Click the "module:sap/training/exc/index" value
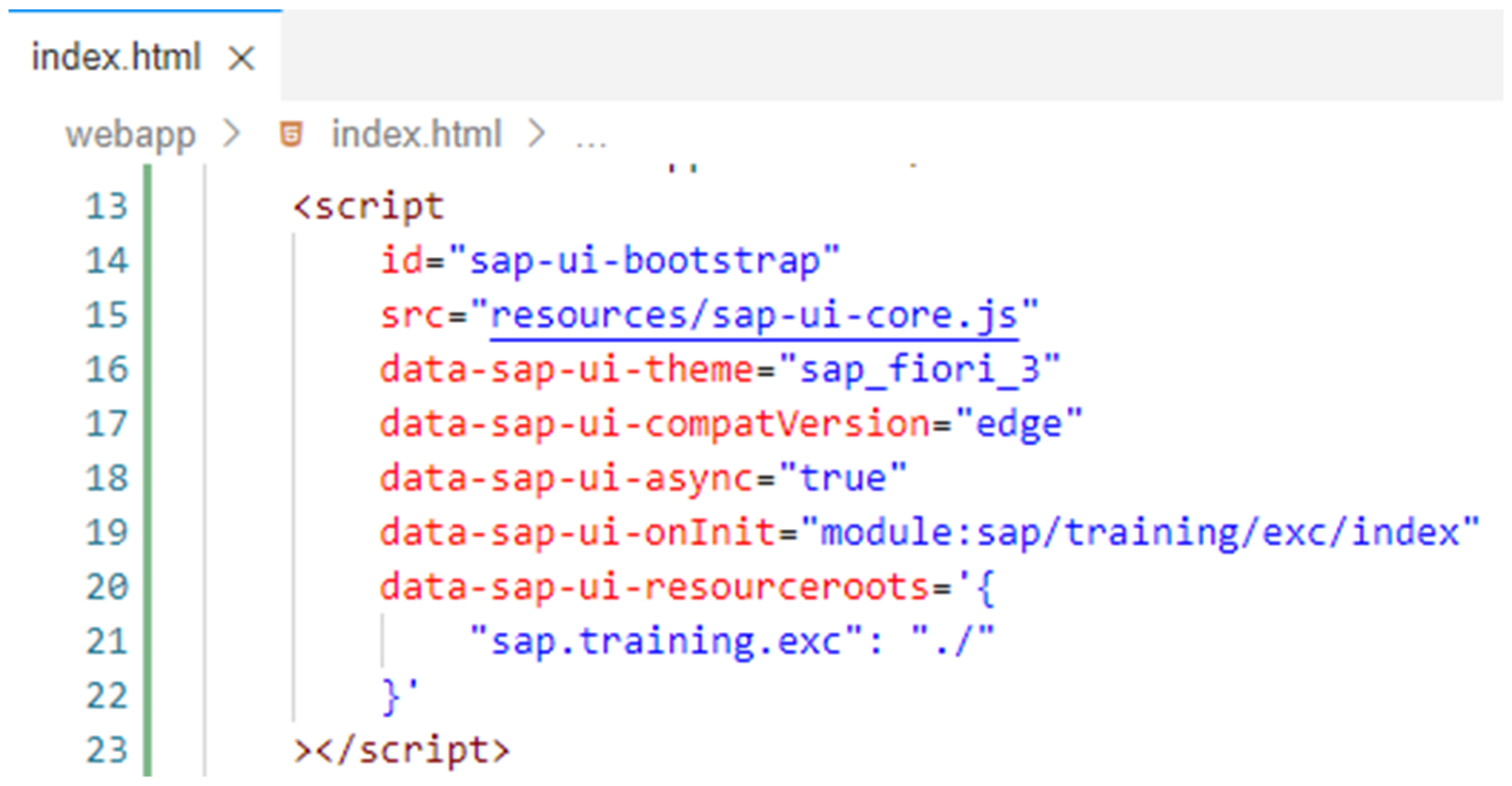1512x786 pixels. (x=1139, y=533)
